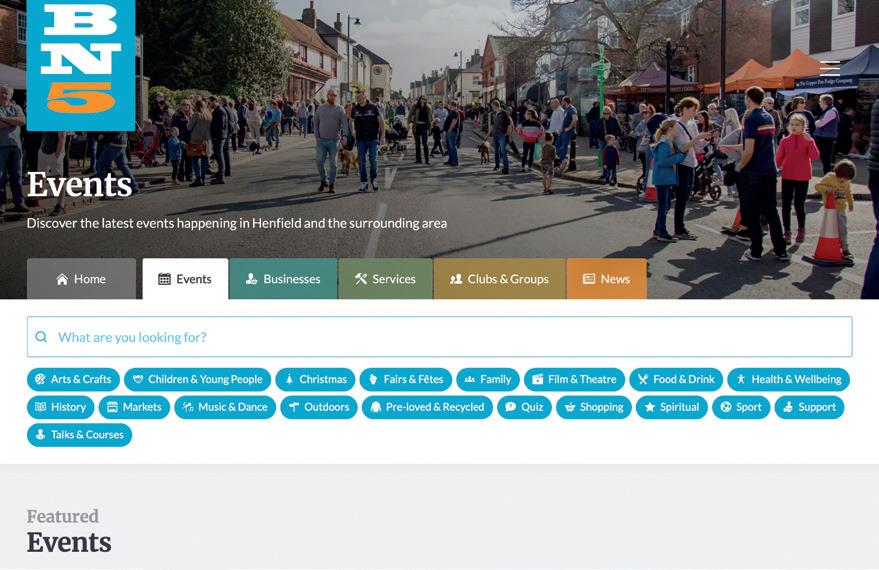Filter by the Spiritual star tag

click(672, 407)
